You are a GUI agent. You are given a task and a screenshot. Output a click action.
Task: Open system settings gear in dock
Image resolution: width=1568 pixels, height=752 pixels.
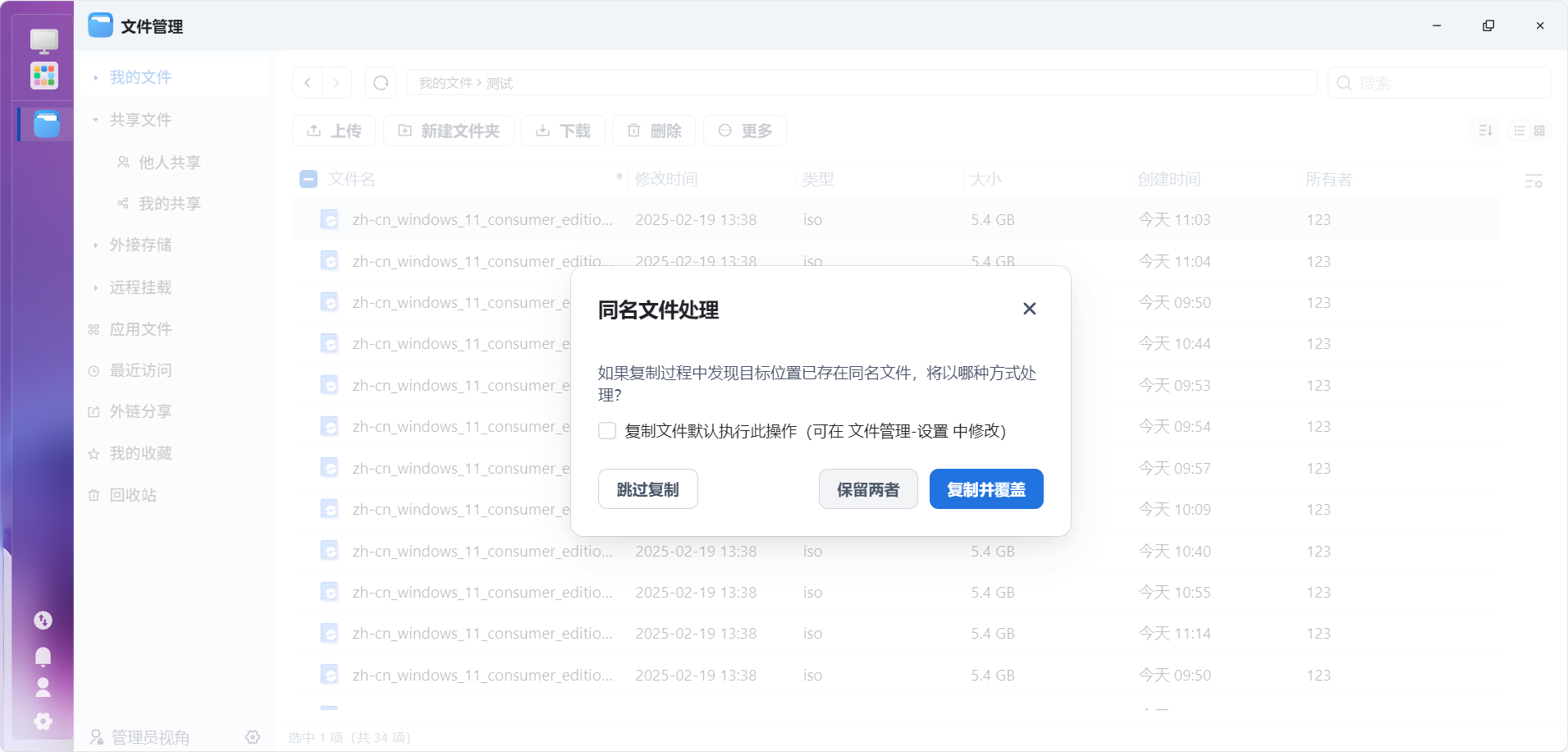click(x=43, y=721)
